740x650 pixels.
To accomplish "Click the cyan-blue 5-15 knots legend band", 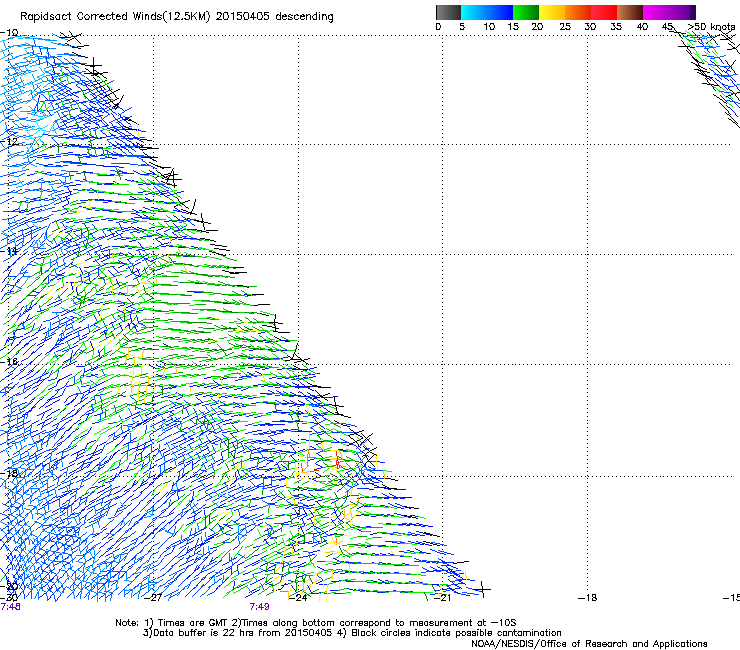I will point(487,12).
